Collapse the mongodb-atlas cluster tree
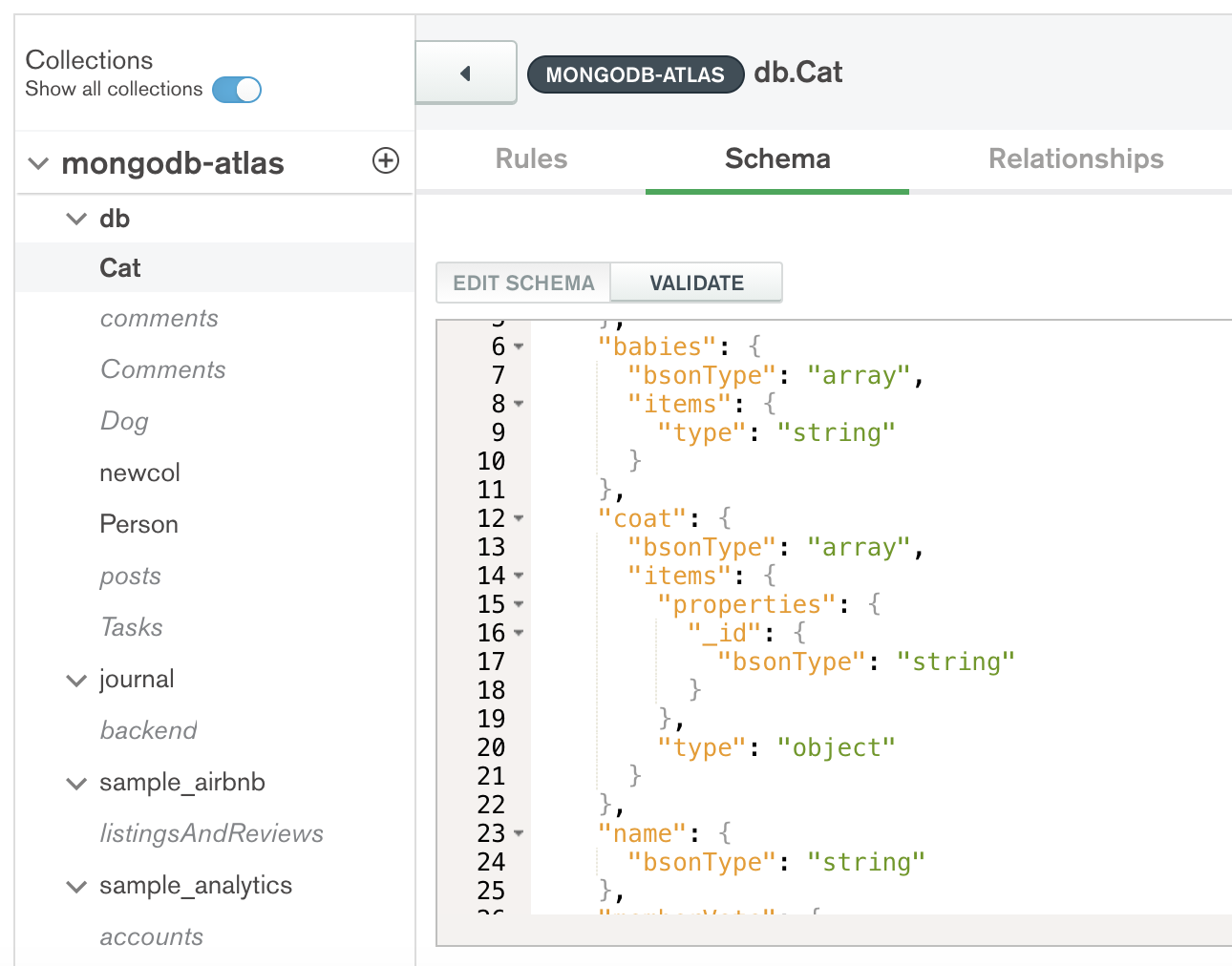Screen dimensions: 1232x966 coord(38,163)
